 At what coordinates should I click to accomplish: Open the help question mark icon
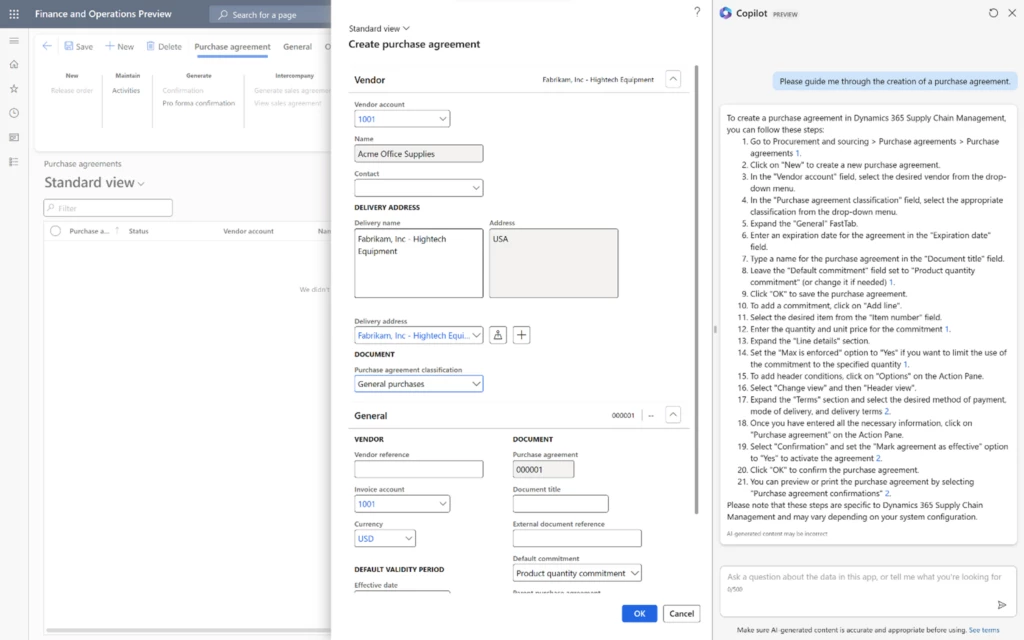pos(697,11)
